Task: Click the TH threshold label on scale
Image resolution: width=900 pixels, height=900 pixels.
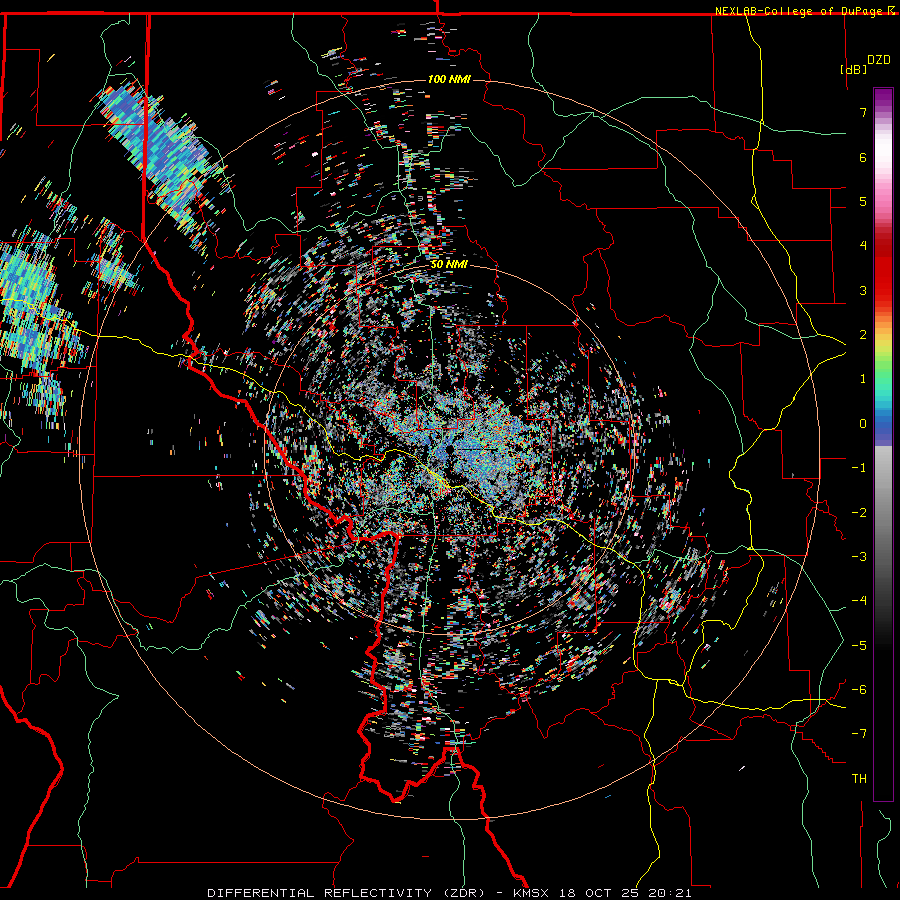Action: [x=859, y=779]
